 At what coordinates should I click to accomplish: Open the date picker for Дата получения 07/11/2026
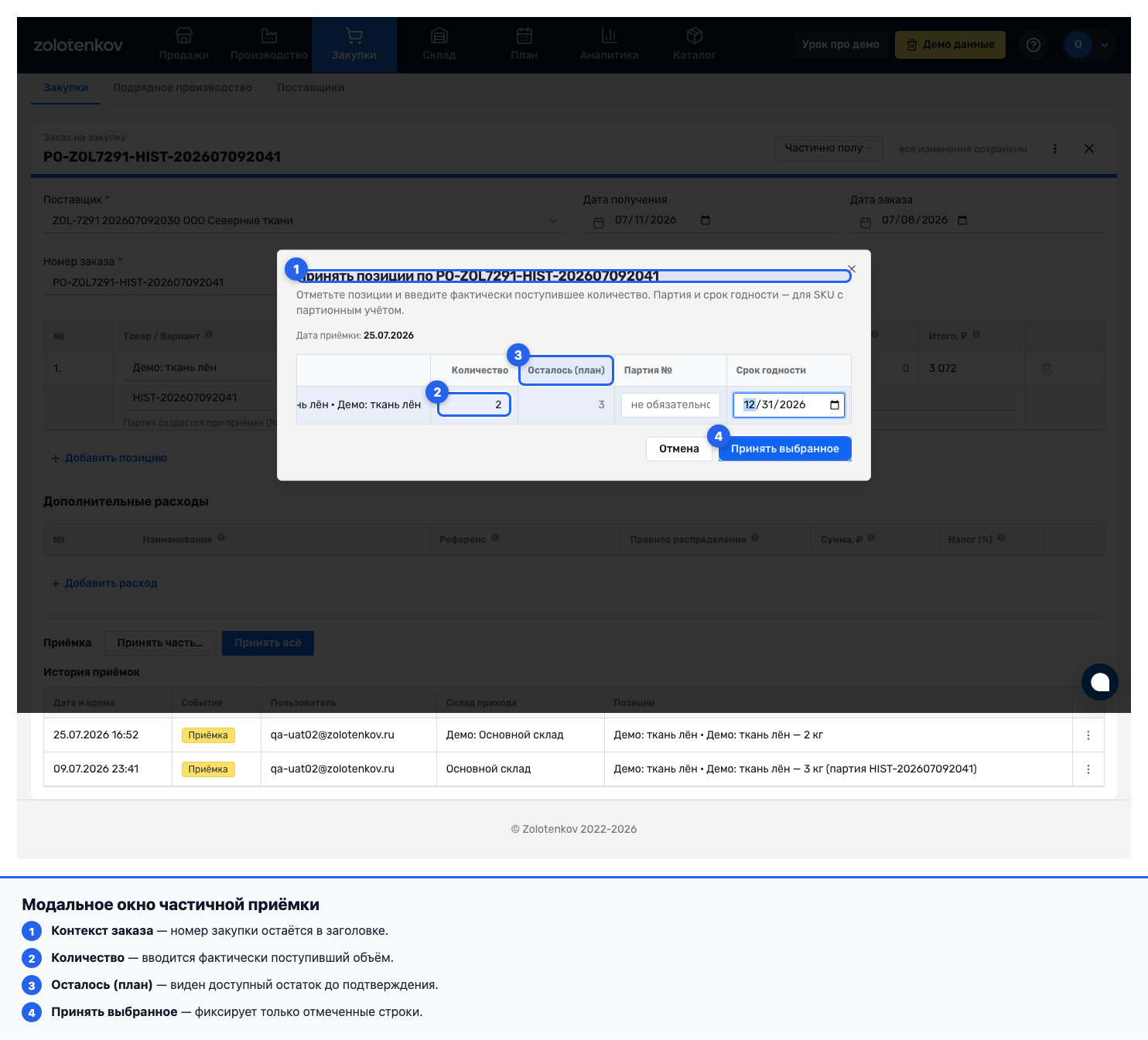(x=706, y=220)
